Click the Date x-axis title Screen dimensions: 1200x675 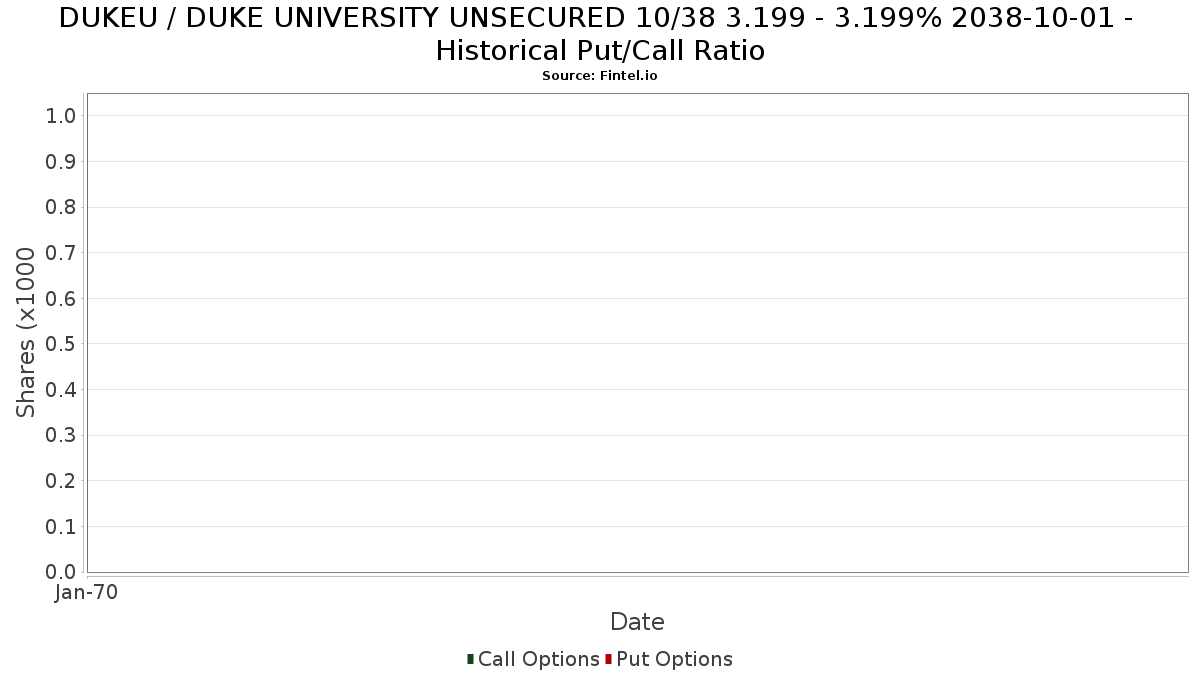pos(637,622)
